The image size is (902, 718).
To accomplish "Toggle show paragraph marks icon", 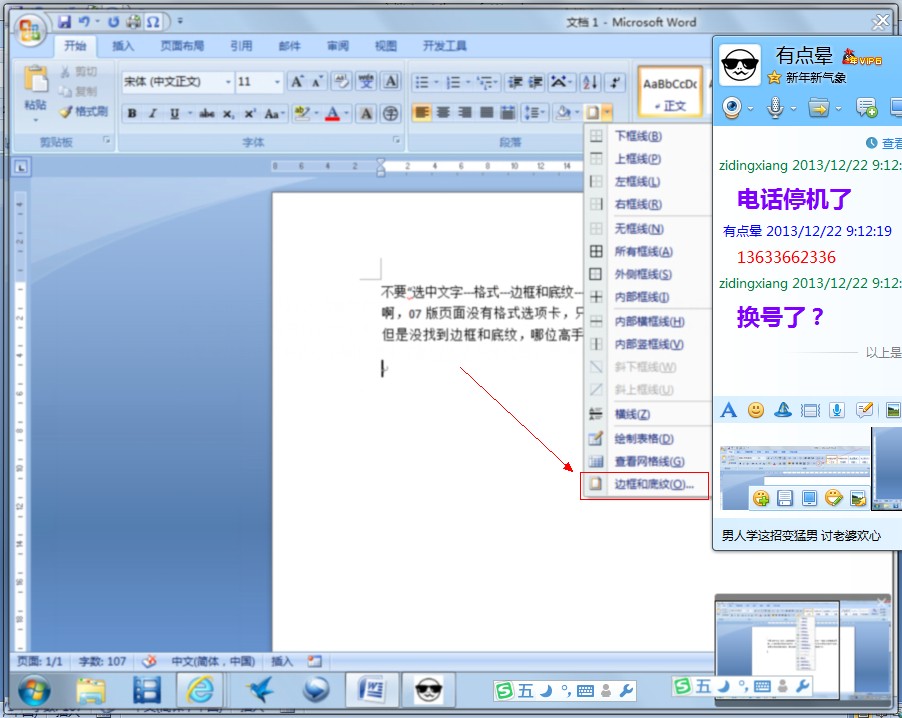I will [615, 82].
